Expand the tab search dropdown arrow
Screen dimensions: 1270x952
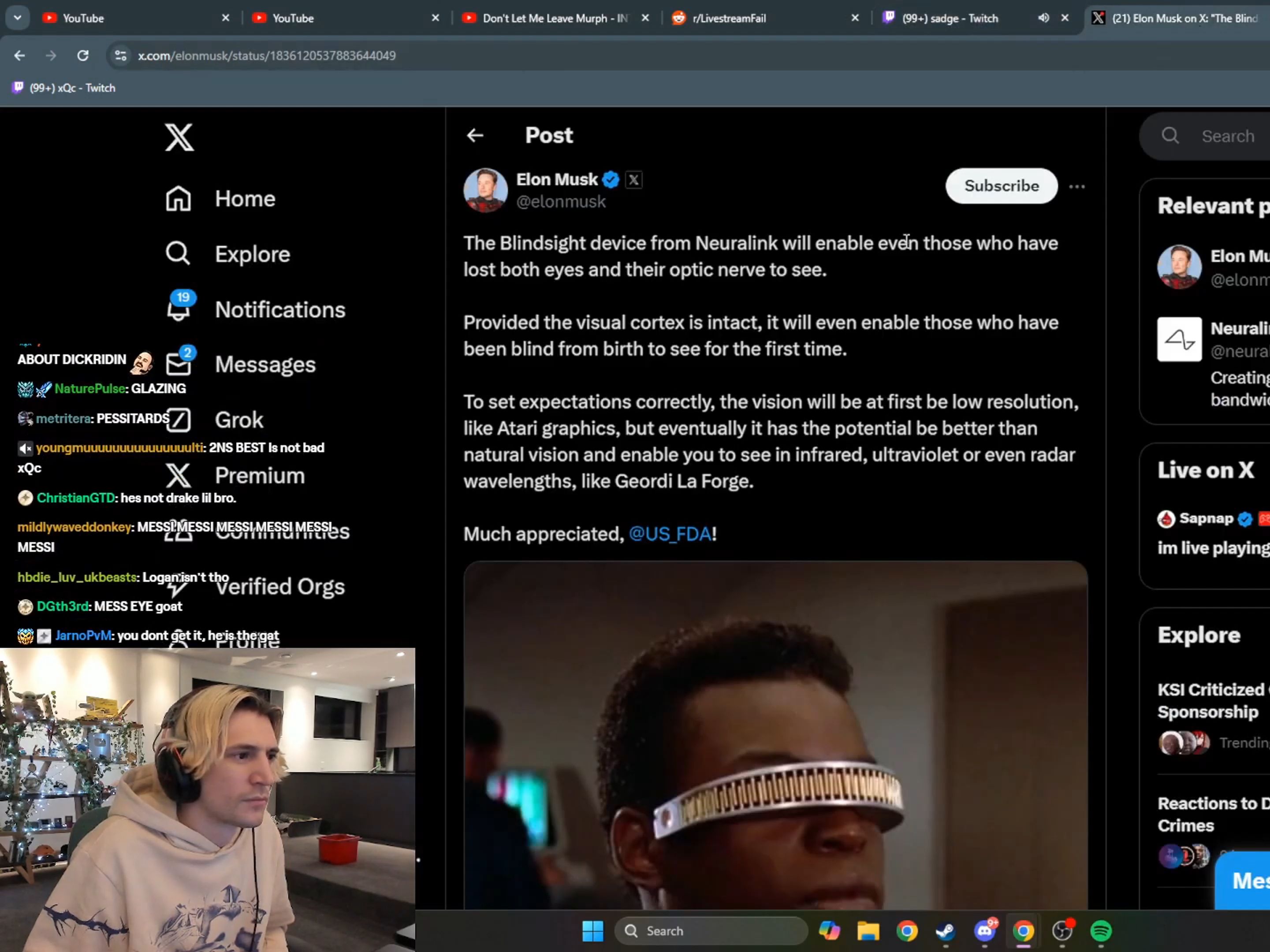pyautogui.click(x=17, y=18)
